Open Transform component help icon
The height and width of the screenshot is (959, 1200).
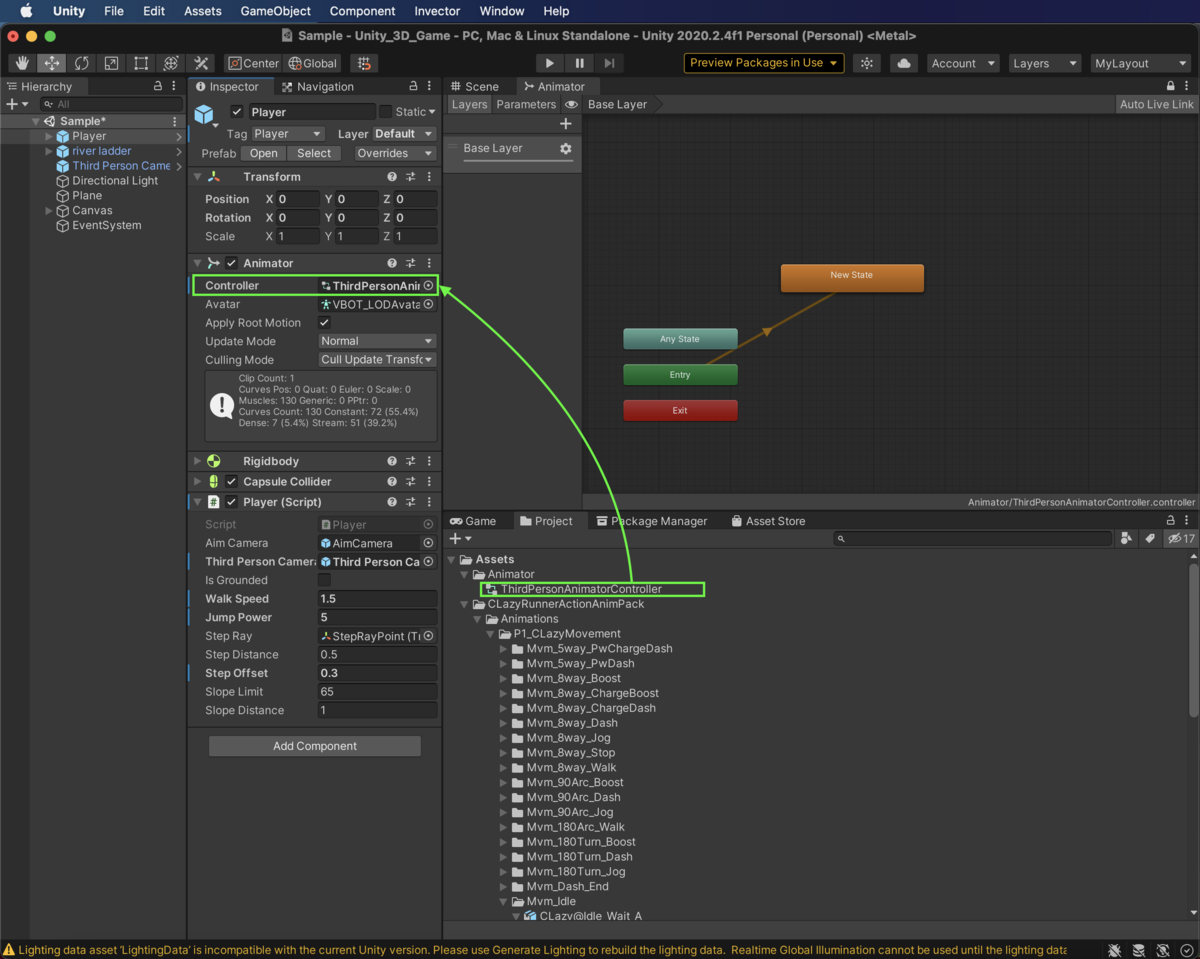point(392,177)
